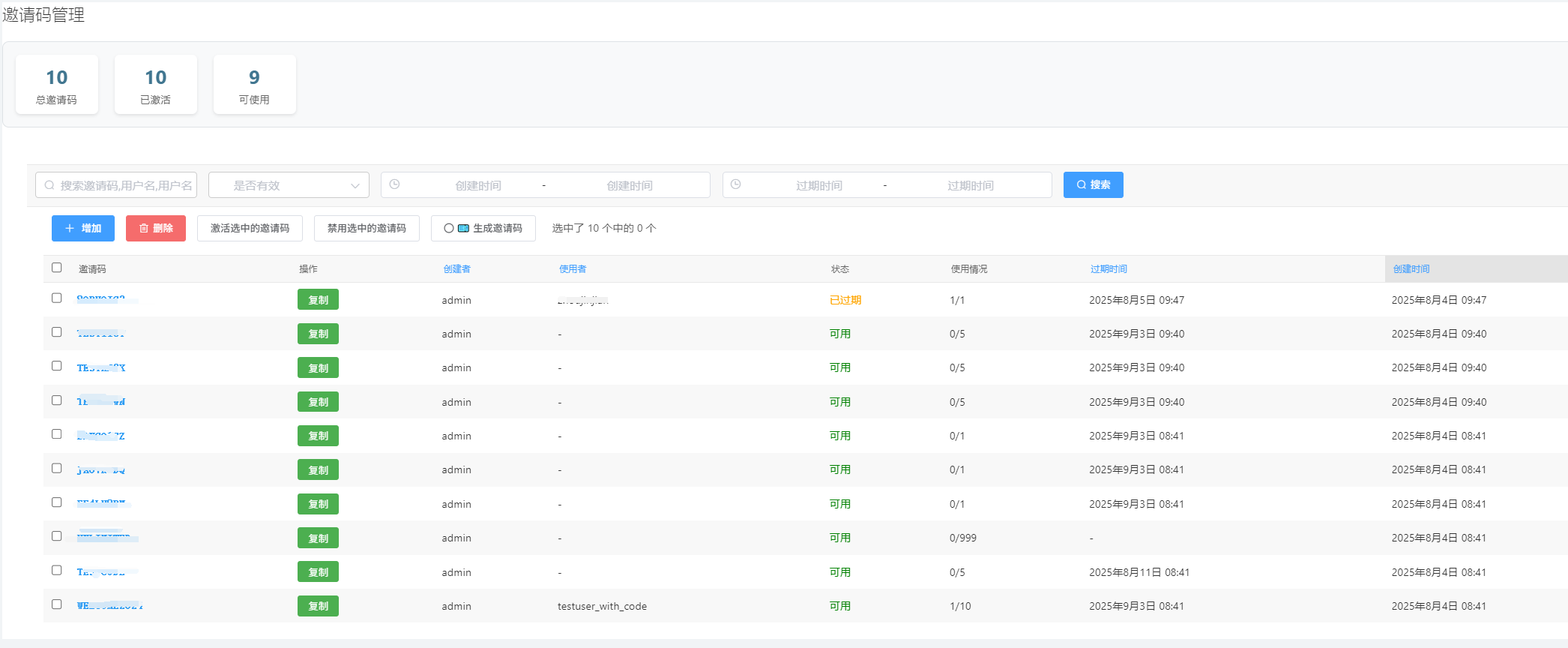The image size is (1568, 648).
Task: Click the start 过期时间 date field
Action: [819, 185]
